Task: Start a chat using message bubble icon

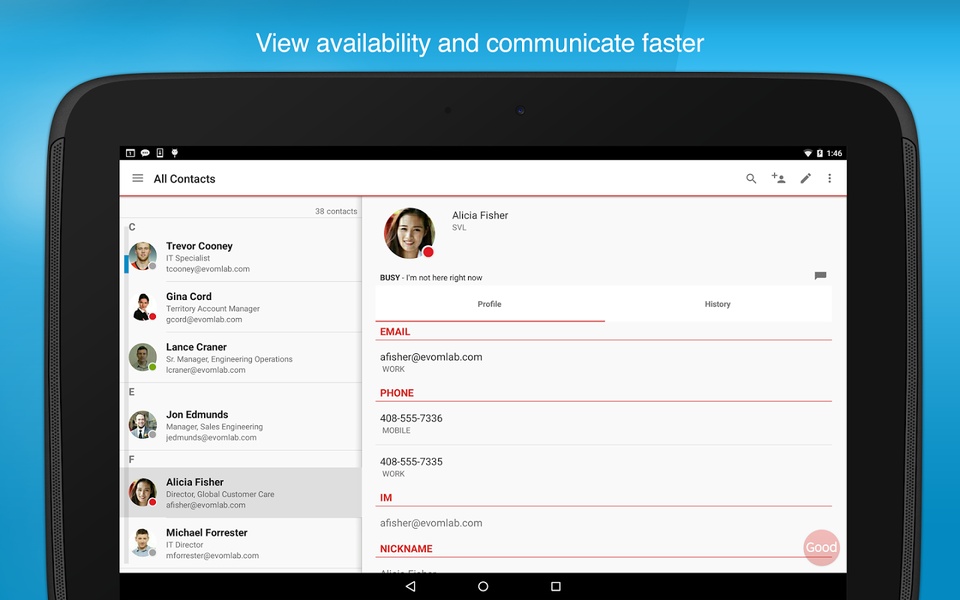Action: [820, 276]
